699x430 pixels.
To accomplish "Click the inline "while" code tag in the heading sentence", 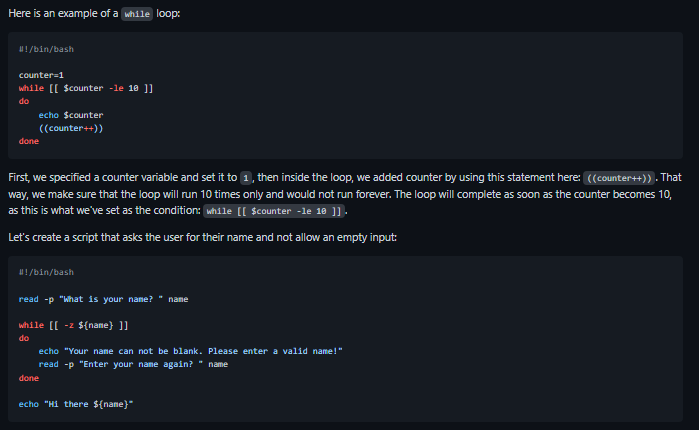I will (x=137, y=15).
